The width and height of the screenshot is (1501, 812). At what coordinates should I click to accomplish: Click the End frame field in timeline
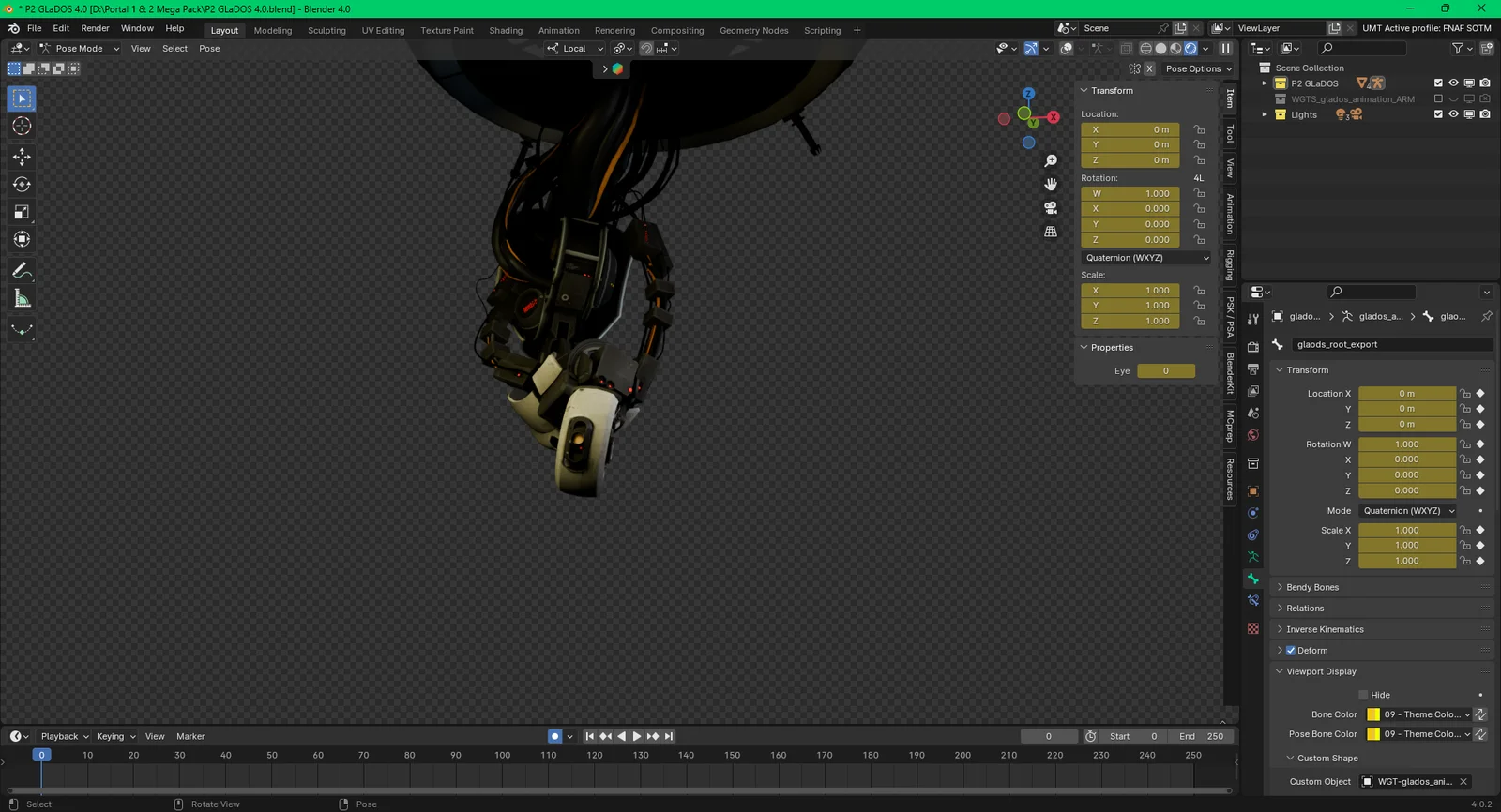[1202, 736]
